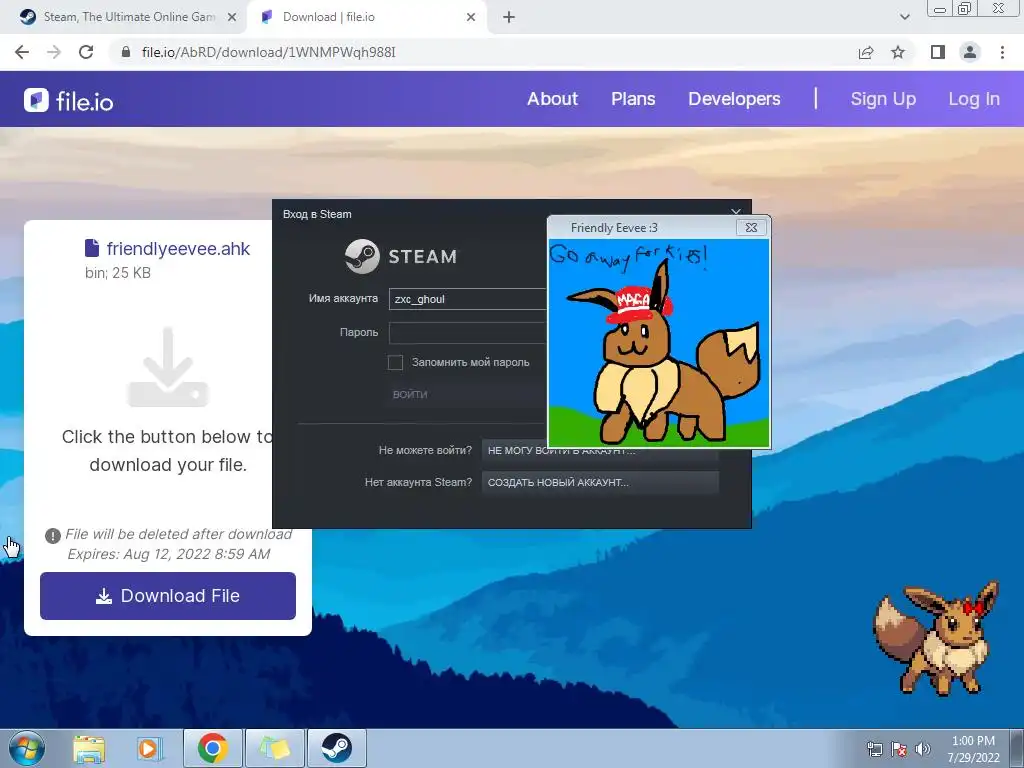Image resolution: width=1024 pixels, height=768 pixels.
Task: Click the 'Вход в Steam' window title
Action: tap(317, 214)
